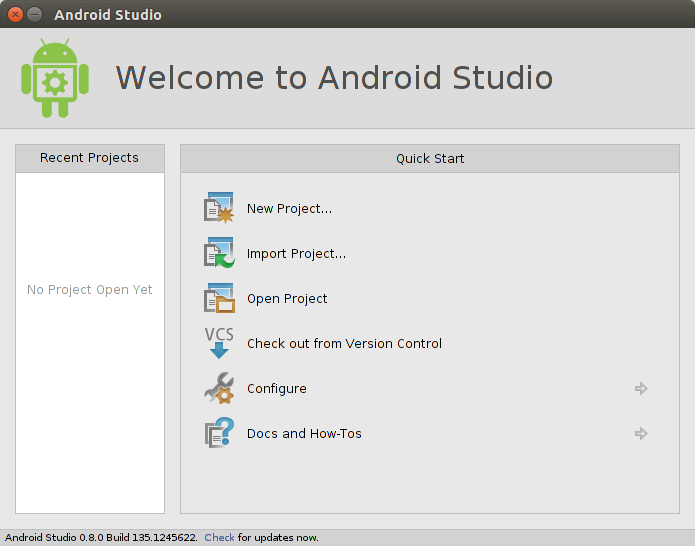Click the Quick Start panel header
Viewport: 695px width, 546px height.
(x=430, y=158)
